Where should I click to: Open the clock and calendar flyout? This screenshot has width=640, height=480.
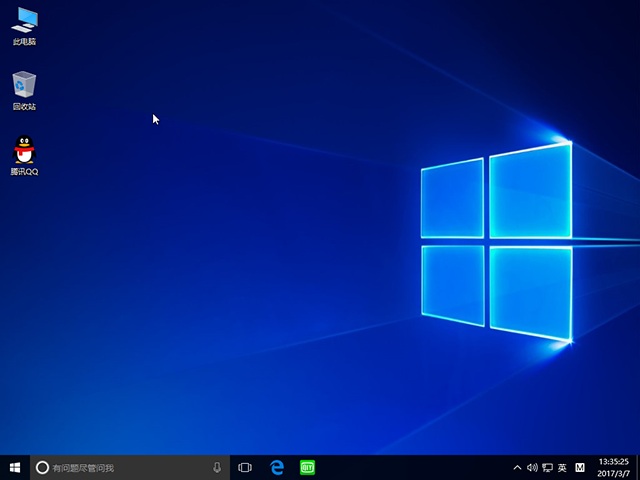(x=612, y=461)
